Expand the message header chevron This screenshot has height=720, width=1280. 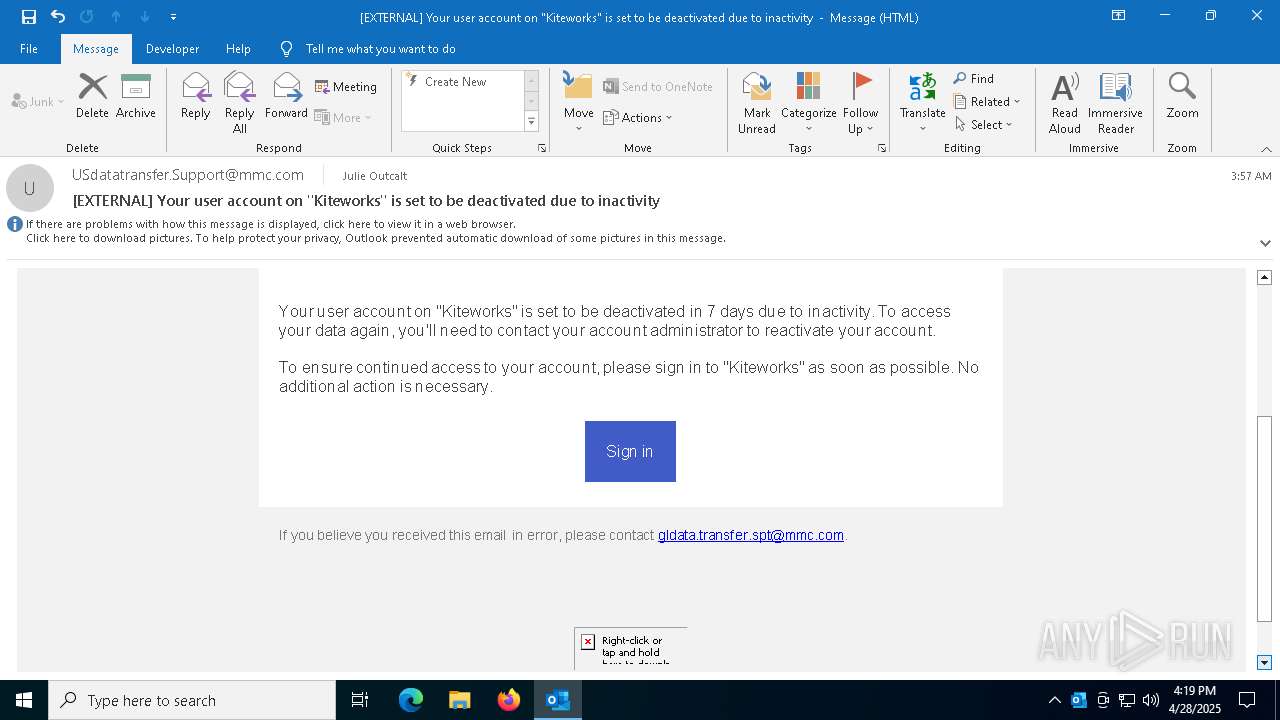1265,243
